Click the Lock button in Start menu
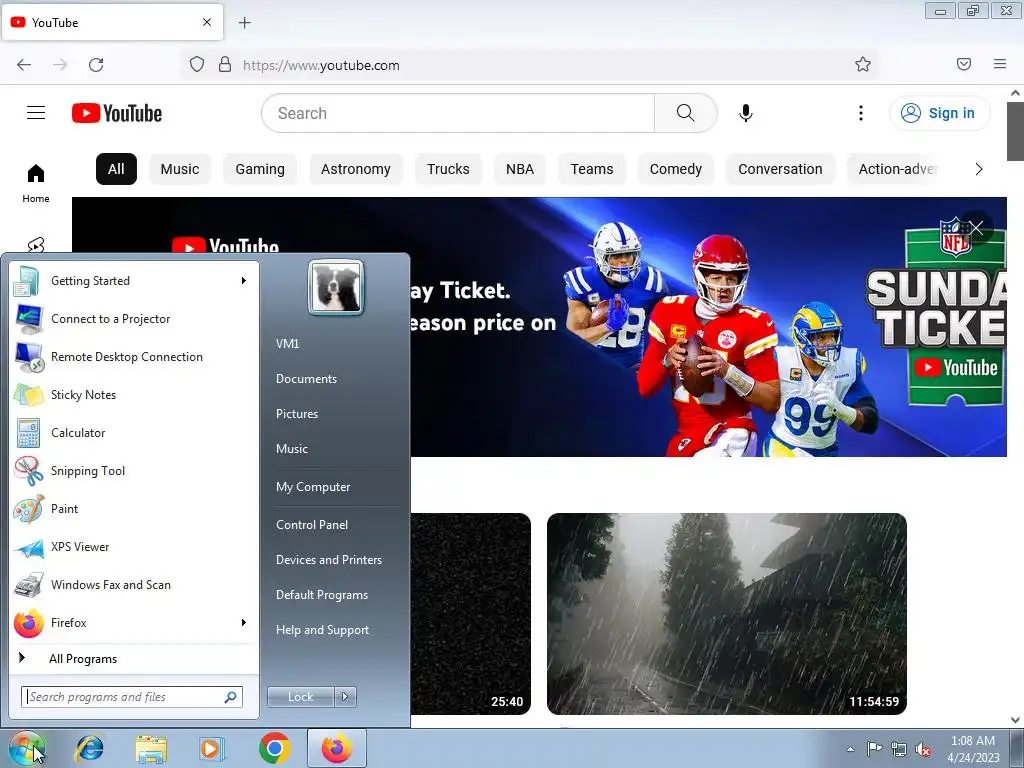Screen dimensions: 1024x768 click(300, 697)
